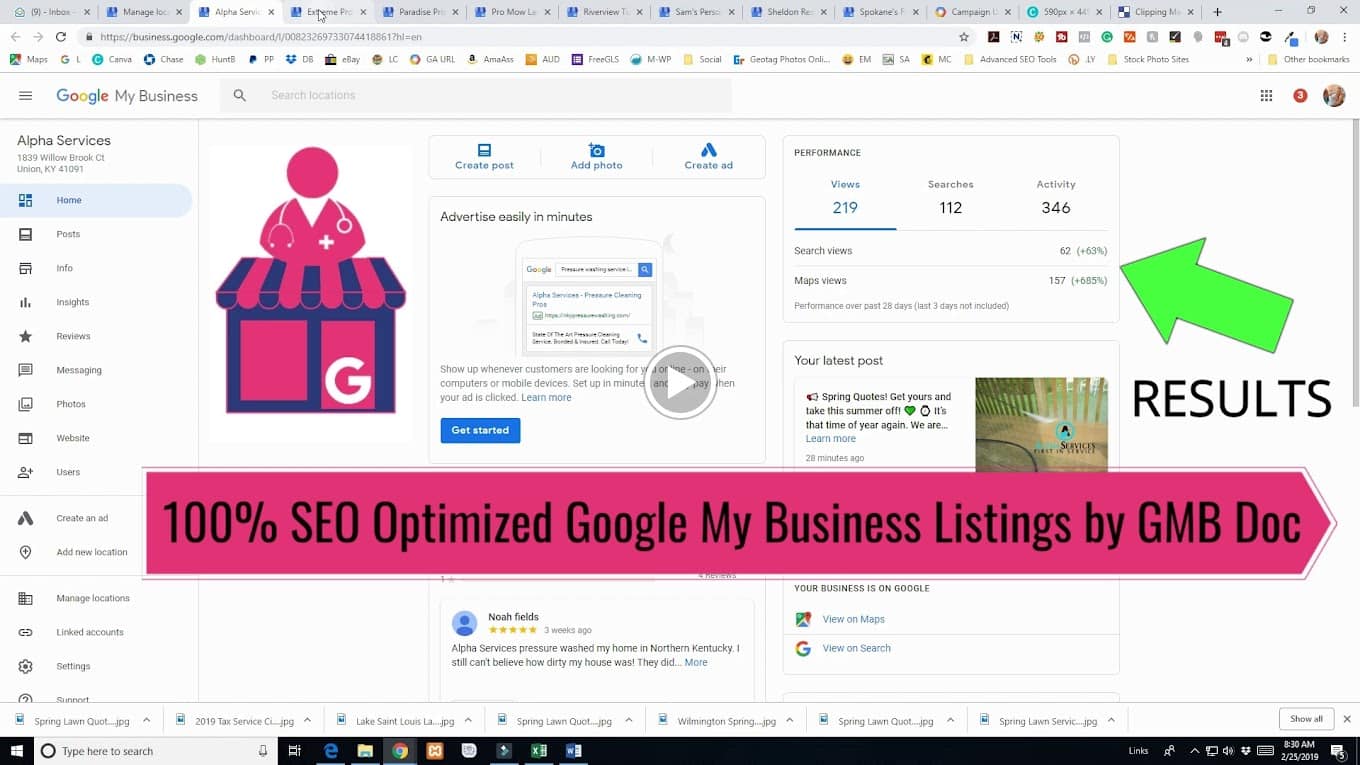Expand Noah fields review with More
This screenshot has width=1360, height=765.
(x=696, y=662)
